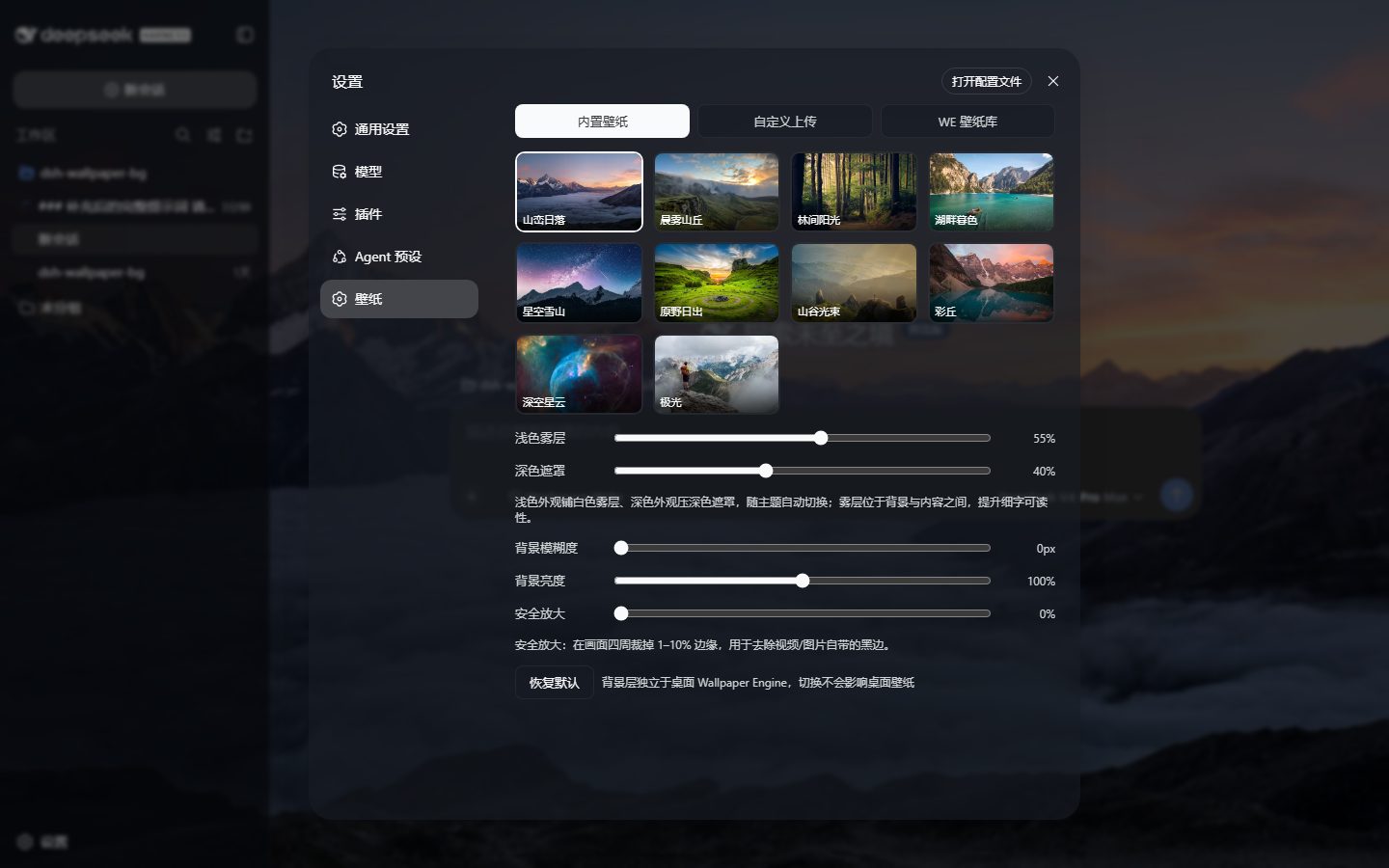The width and height of the screenshot is (1389, 868).
Task: Click the gear icon beside 壁纸
Action: [340, 299]
